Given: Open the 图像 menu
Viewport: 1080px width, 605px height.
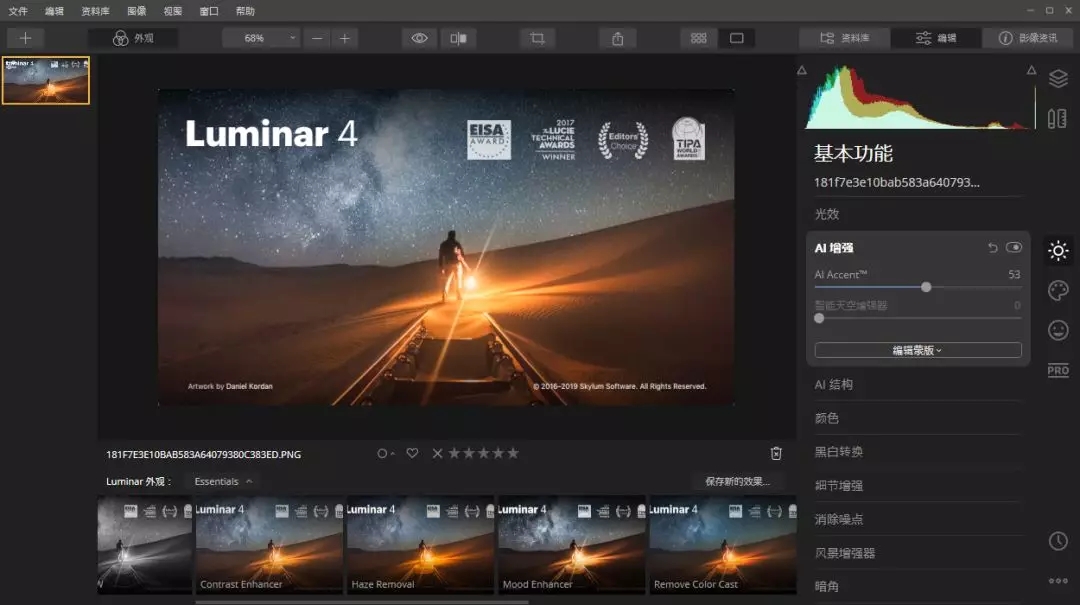Looking at the screenshot, I should click(x=136, y=11).
